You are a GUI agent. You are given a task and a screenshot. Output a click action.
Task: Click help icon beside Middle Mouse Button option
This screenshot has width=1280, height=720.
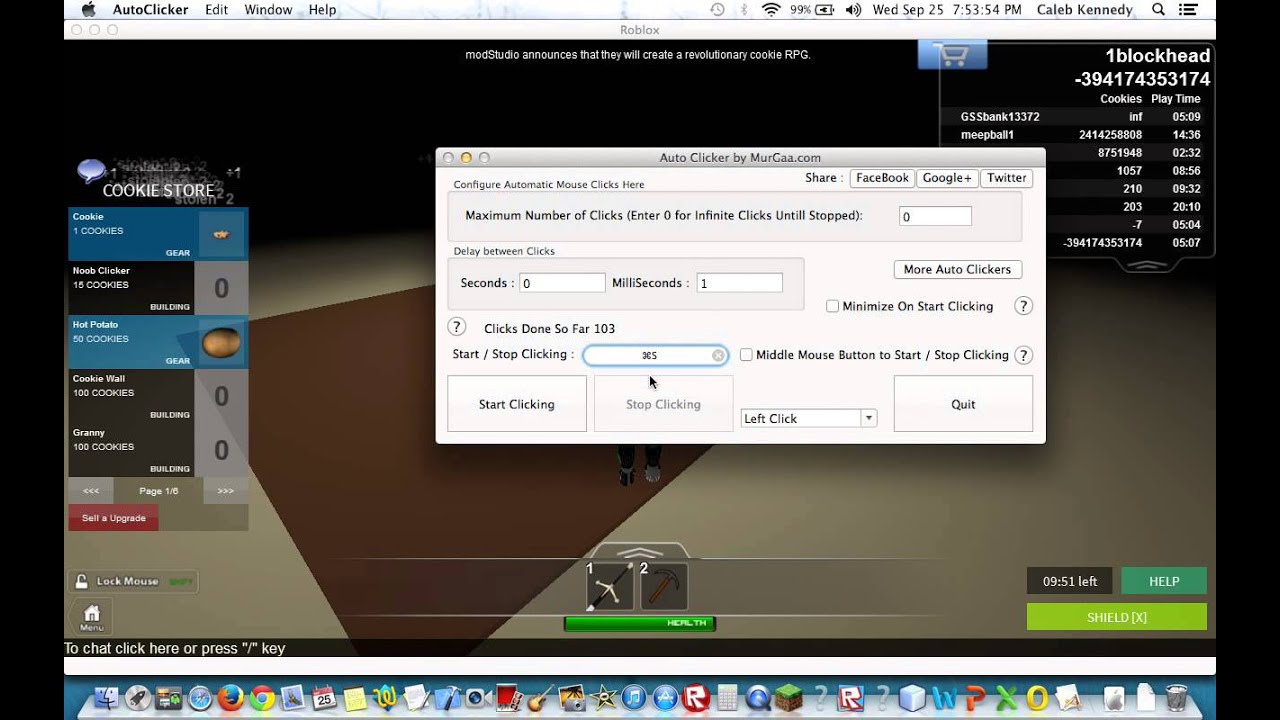coord(1023,355)
